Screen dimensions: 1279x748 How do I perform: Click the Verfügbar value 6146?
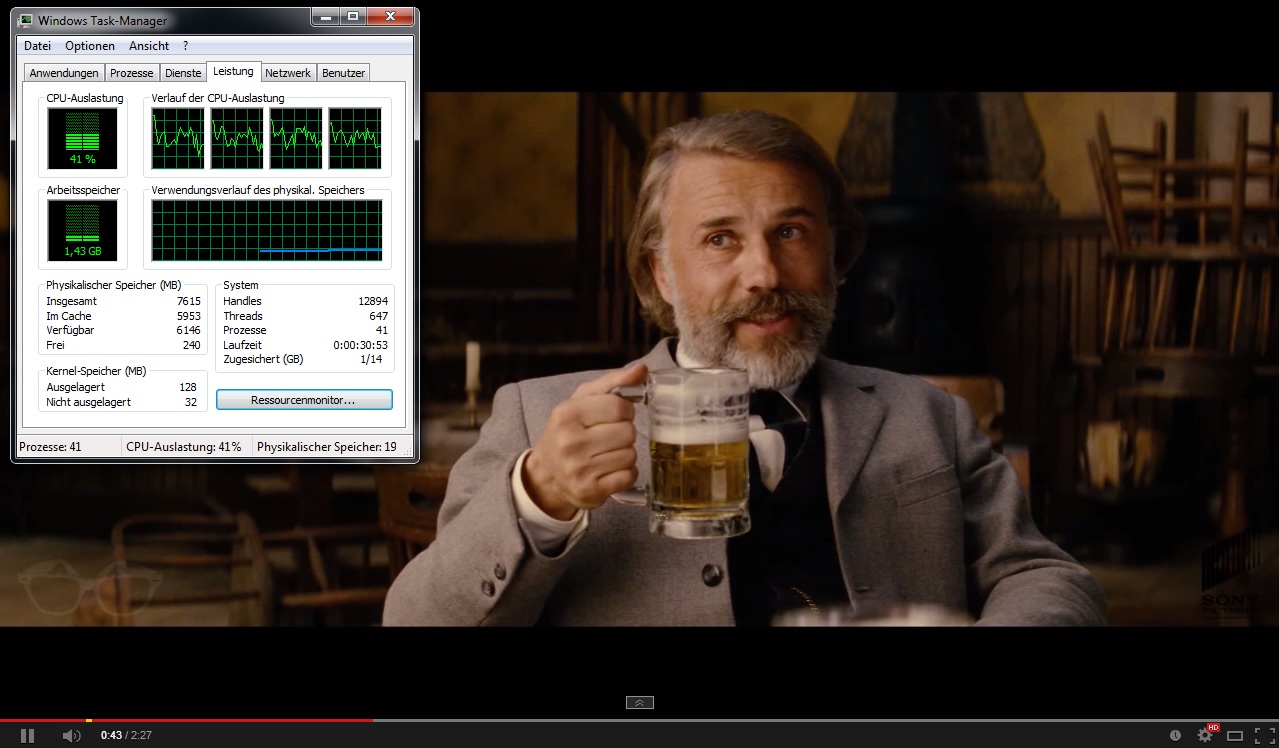point(188,330)
